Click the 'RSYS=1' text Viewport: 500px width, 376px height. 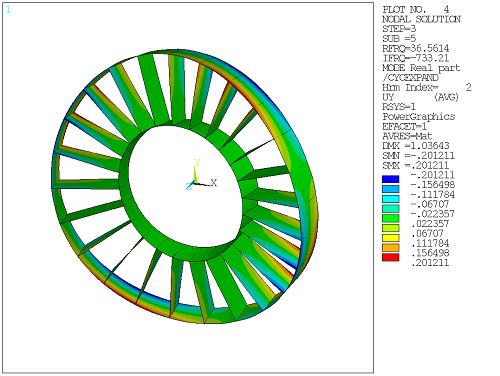pos(399,107)
